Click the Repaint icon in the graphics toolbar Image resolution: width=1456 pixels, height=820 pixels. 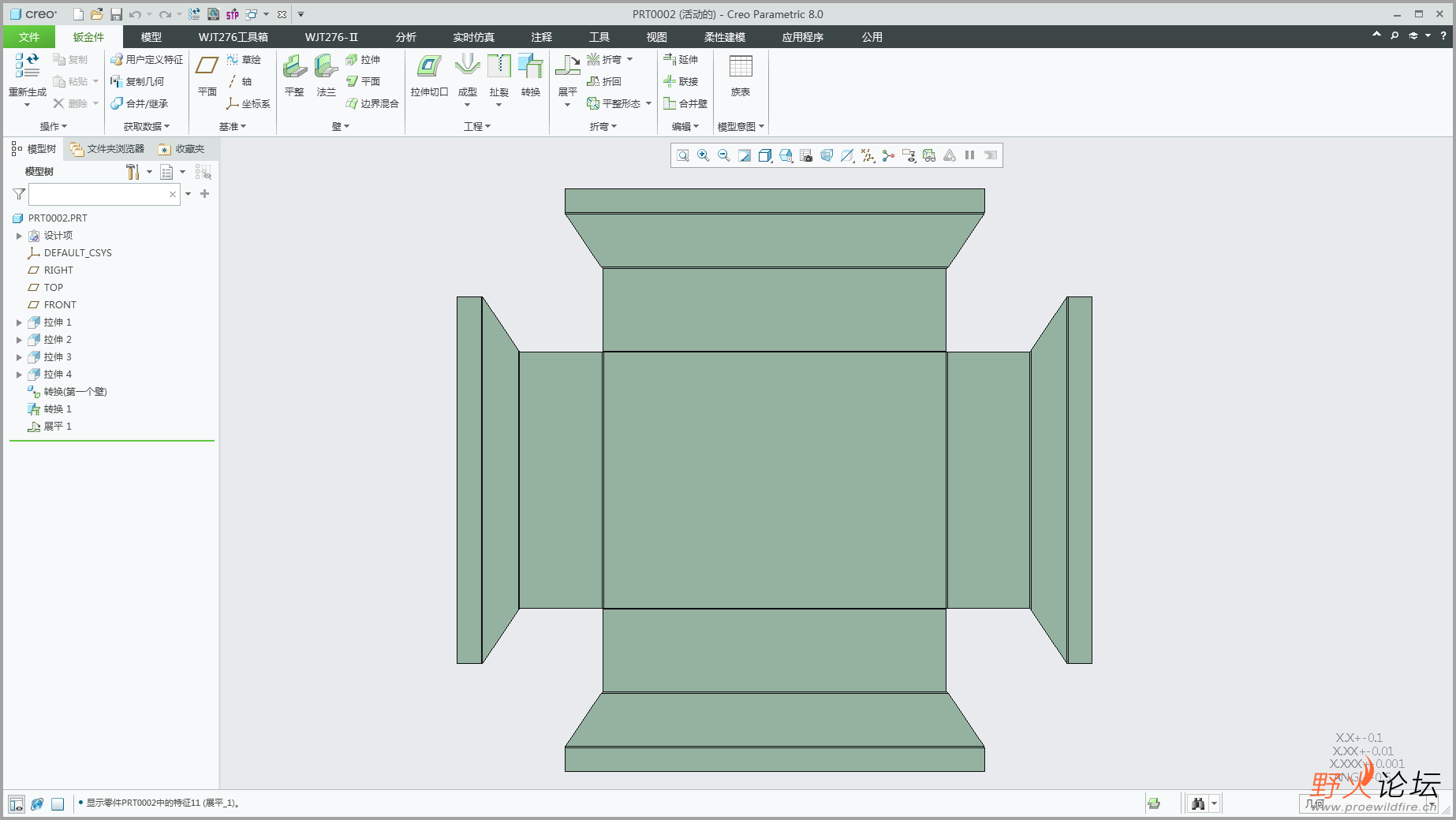coord(745,155)
